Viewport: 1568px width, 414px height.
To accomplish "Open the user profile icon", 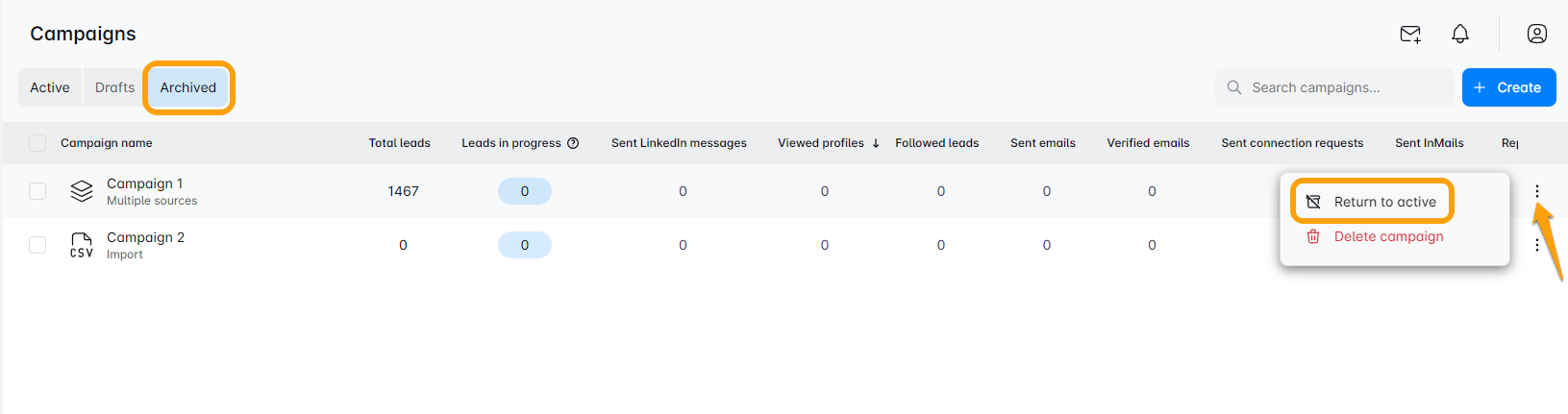I will pyautogui.click(x=1537, y=35).
